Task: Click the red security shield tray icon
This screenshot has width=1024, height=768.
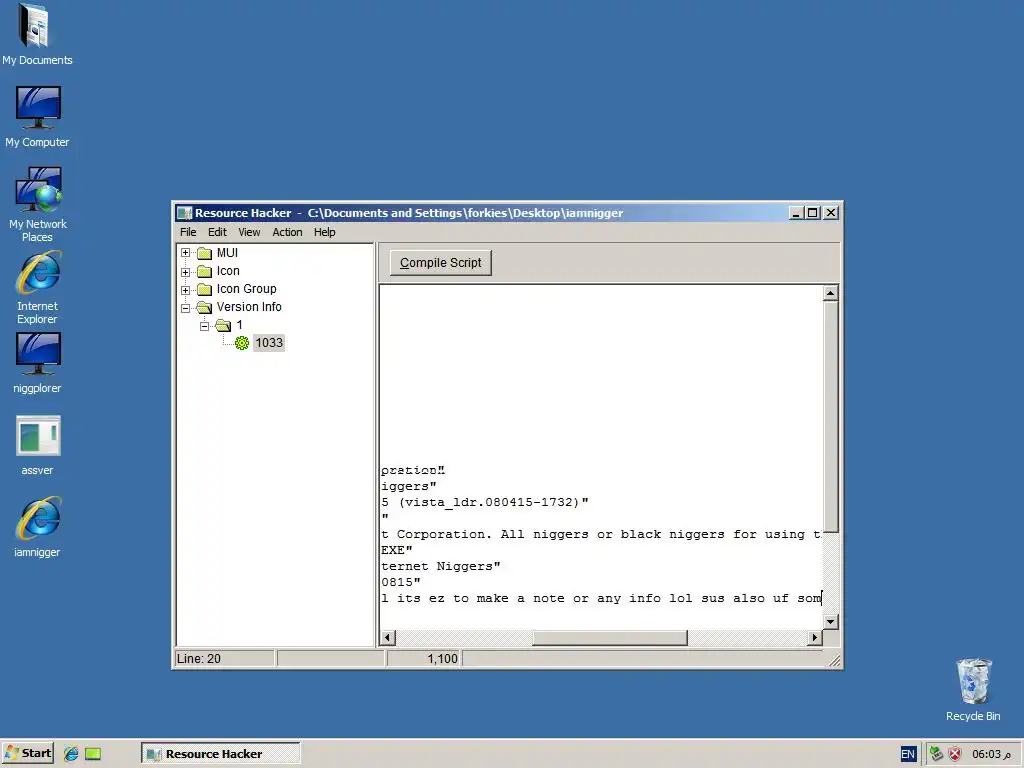Action: click(x=955, y=754)
